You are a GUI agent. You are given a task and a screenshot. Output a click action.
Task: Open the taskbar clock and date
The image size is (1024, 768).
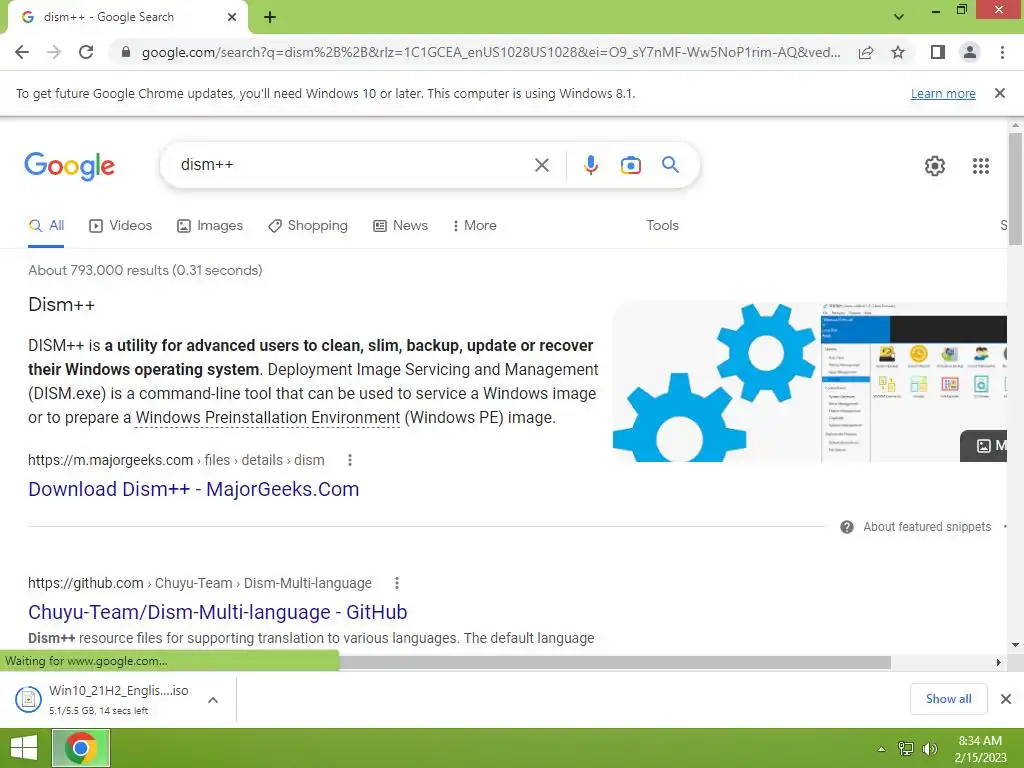pos(980,749)
